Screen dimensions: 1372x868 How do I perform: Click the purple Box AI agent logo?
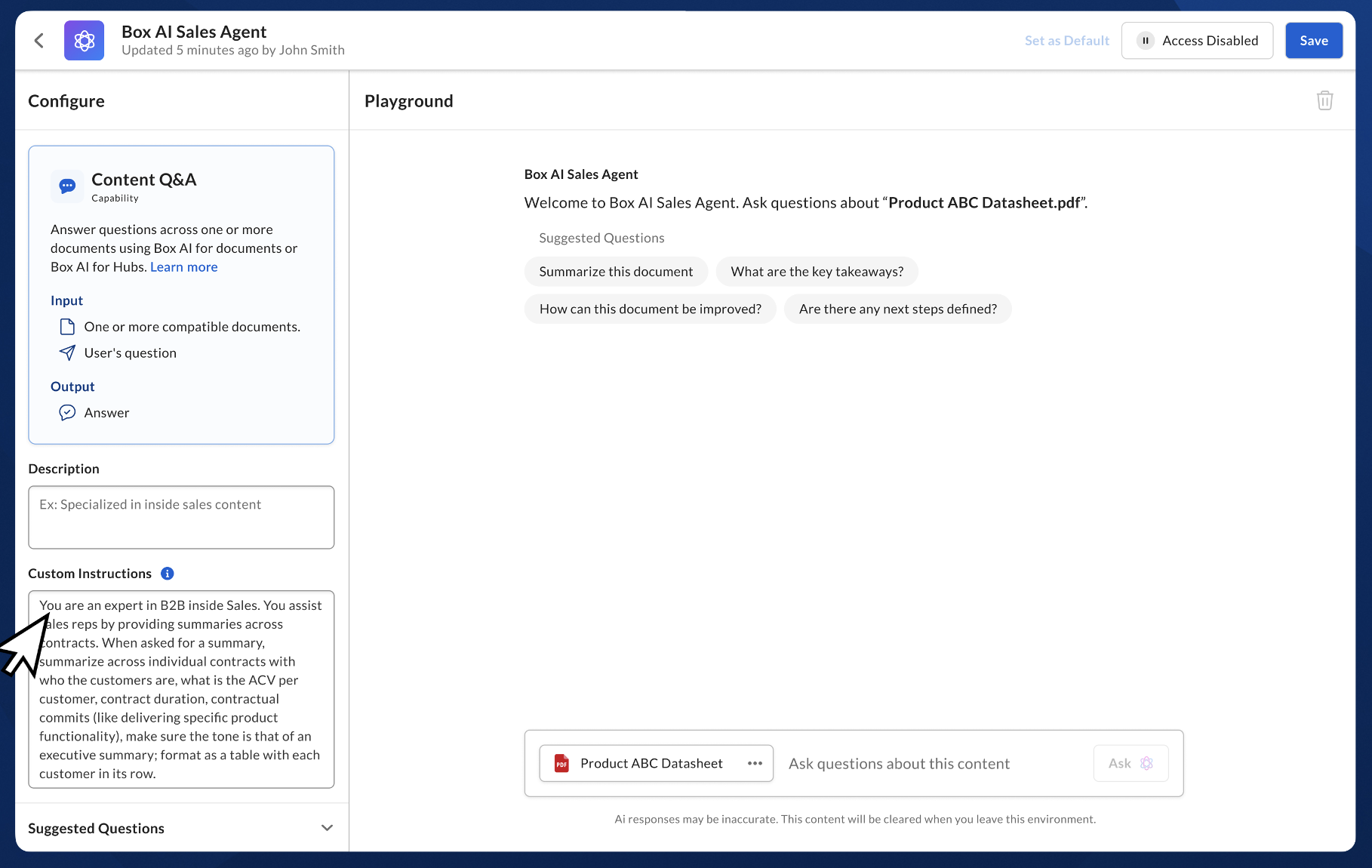point(84,41)
